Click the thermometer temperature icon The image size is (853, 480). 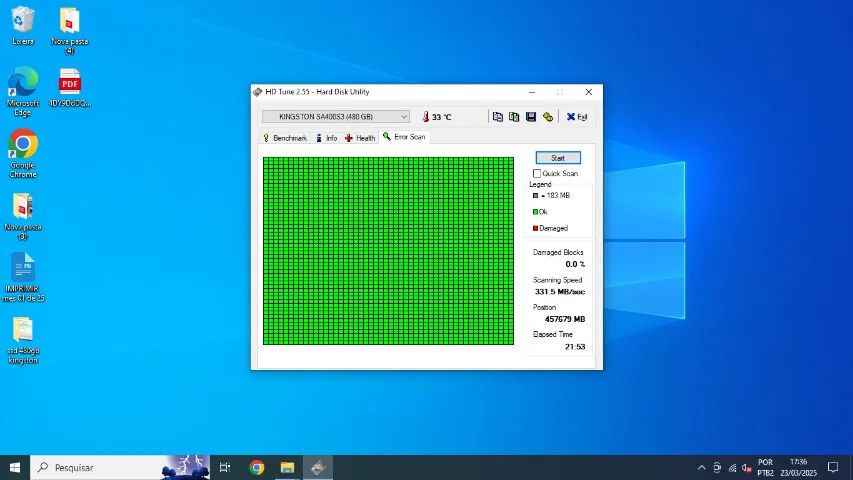(x=425, y=117)
